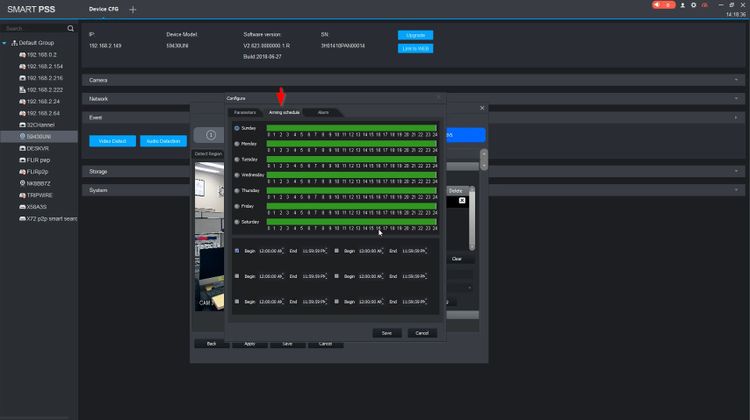Click Cancel in the Configure dialog
The width and height of the screenshot is (750, 420).
(421, 333)
